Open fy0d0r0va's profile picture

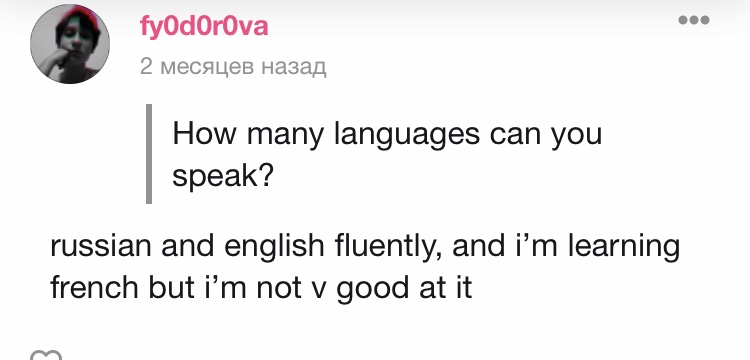70,44
